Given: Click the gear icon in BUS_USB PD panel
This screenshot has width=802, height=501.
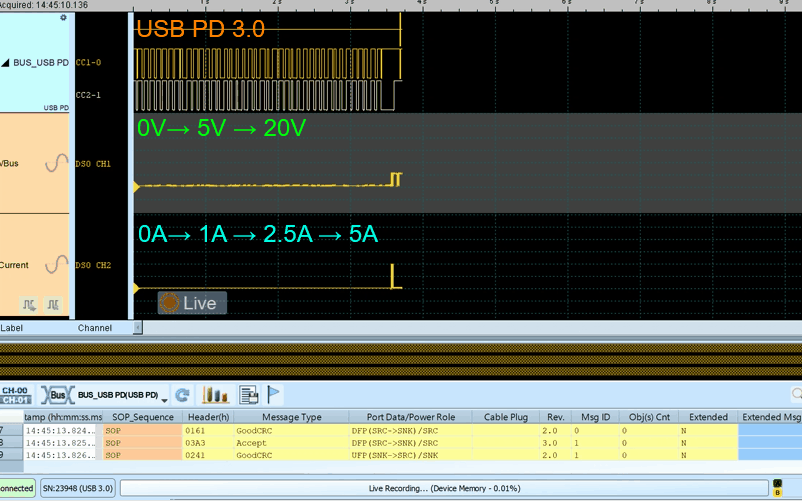Looking at the screenshot, I should 64,18.
